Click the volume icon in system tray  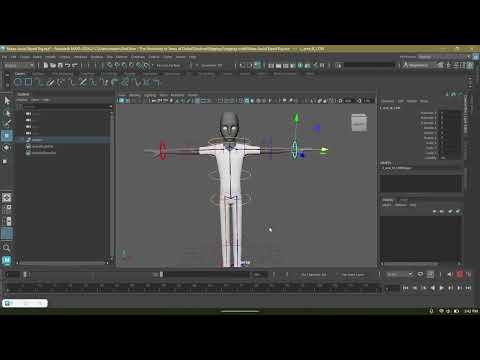tap(448, 311)
